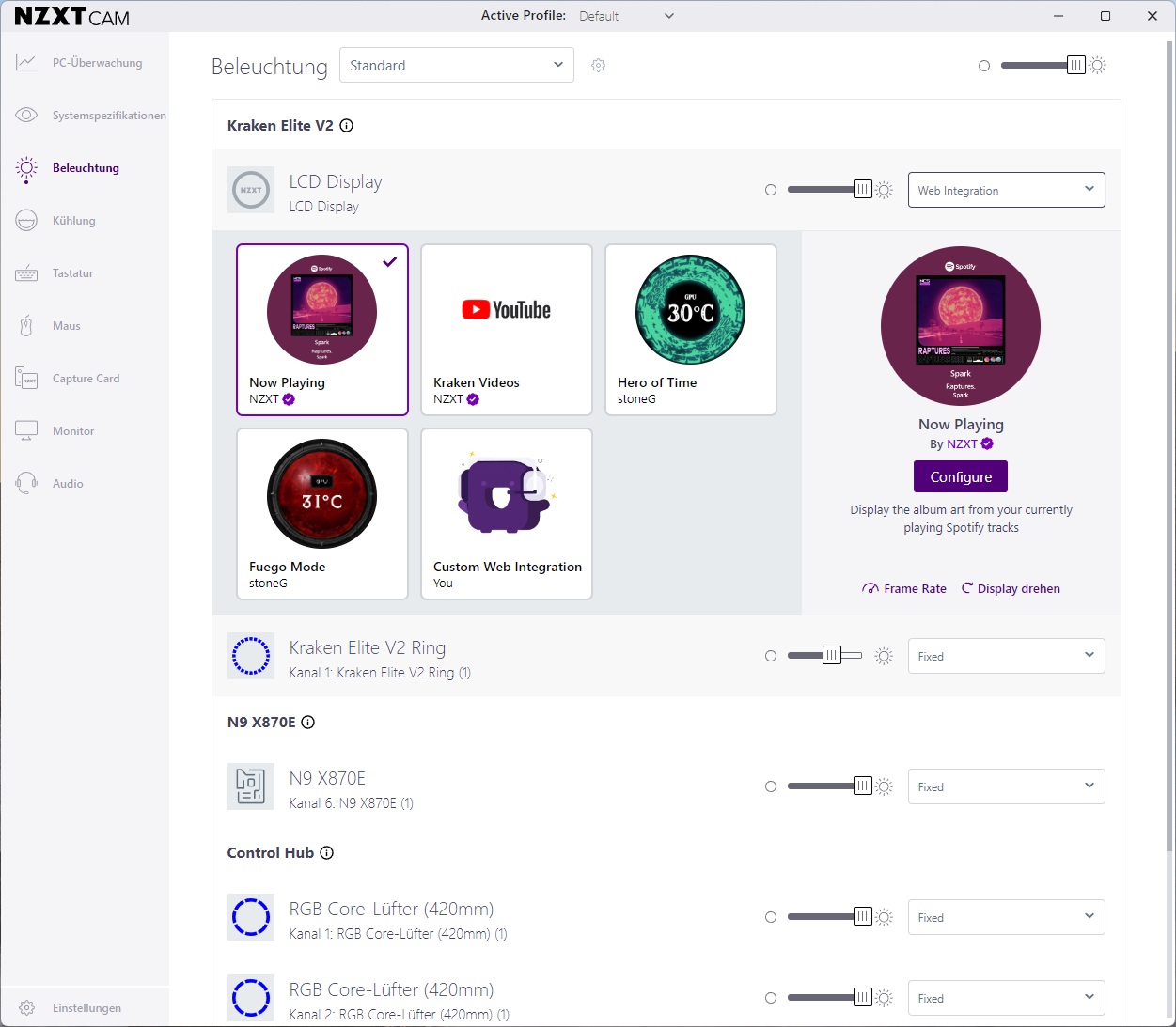Open the lighting profile Standard dropdown
This screenshot has height=1027, width=1176.
(x=457, y=66)
